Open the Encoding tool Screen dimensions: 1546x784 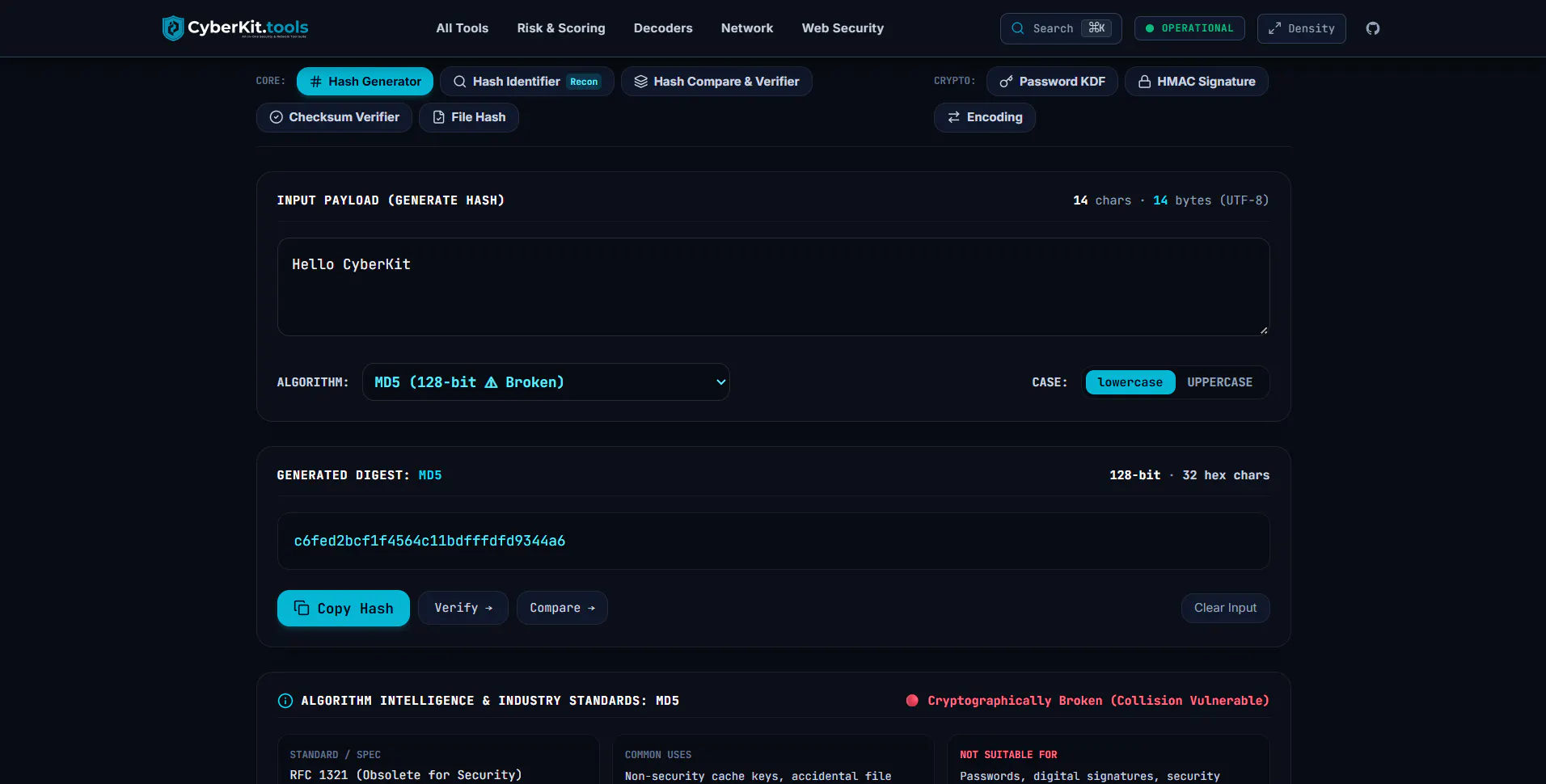(984, 117)
